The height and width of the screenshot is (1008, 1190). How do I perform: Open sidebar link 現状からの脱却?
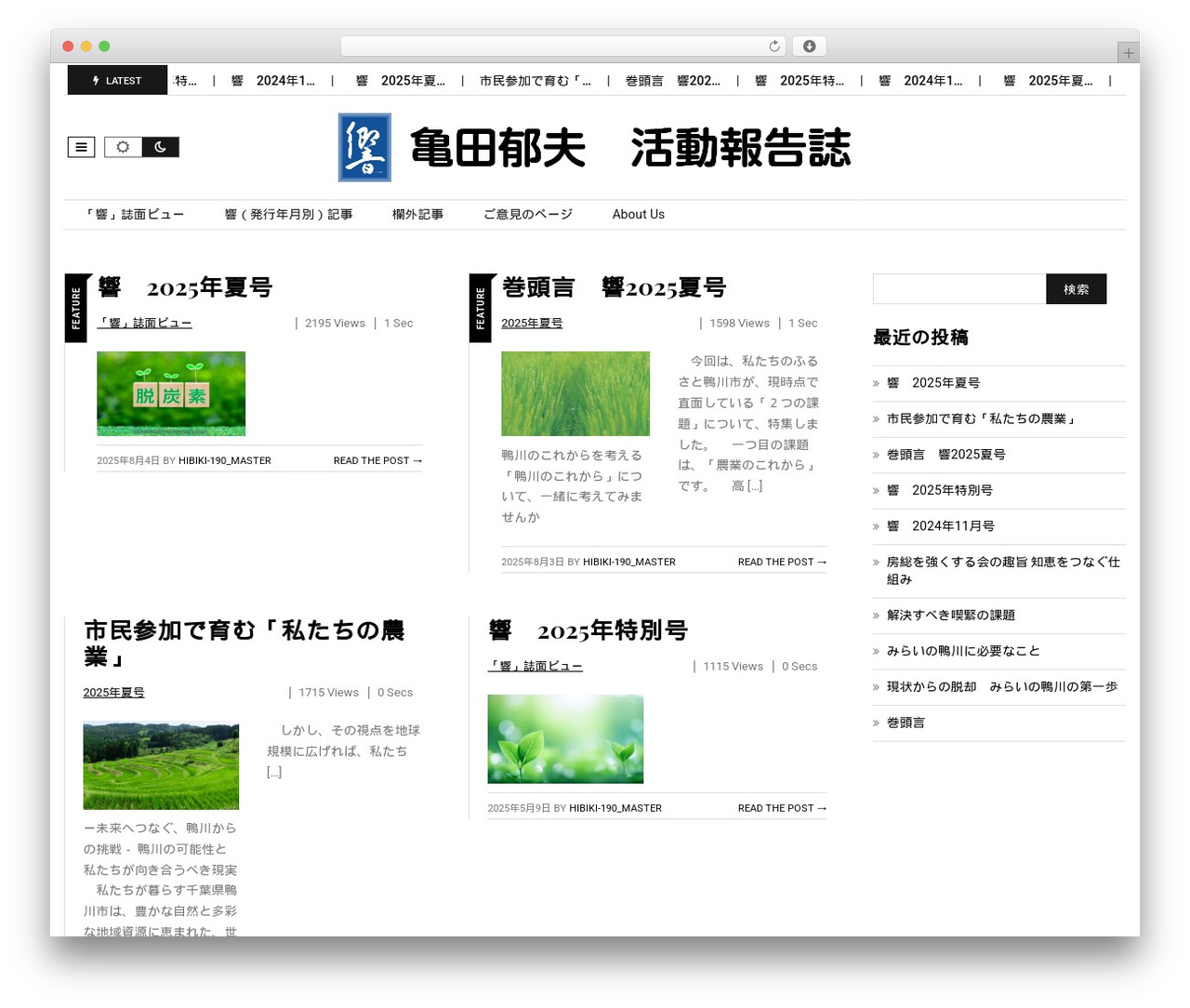pos(1002,686)
